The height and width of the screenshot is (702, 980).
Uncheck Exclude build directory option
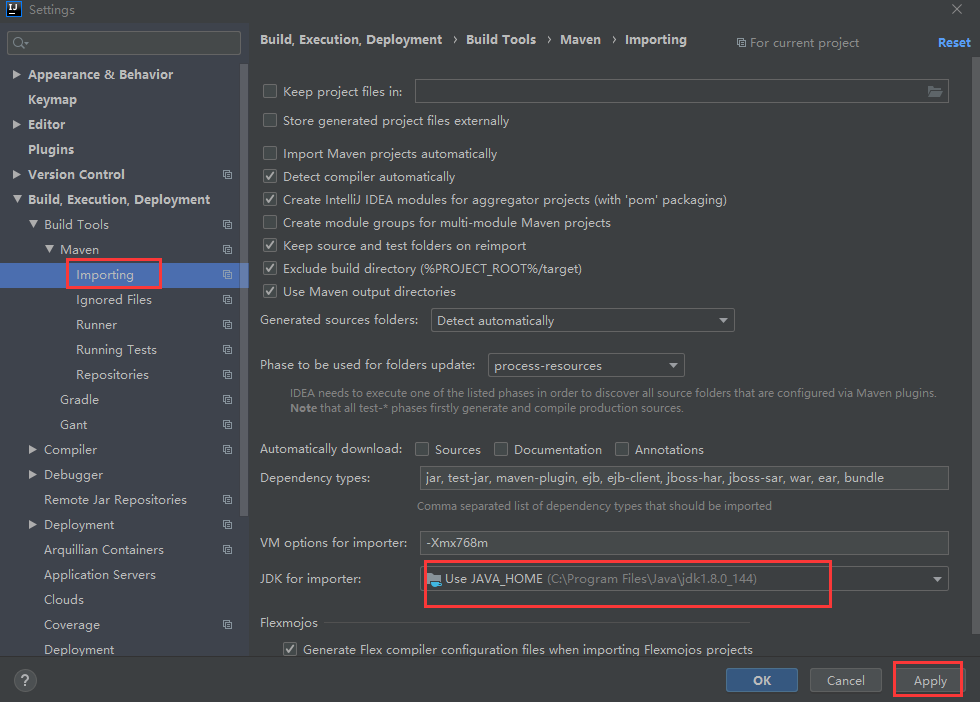tap(270, 268)
